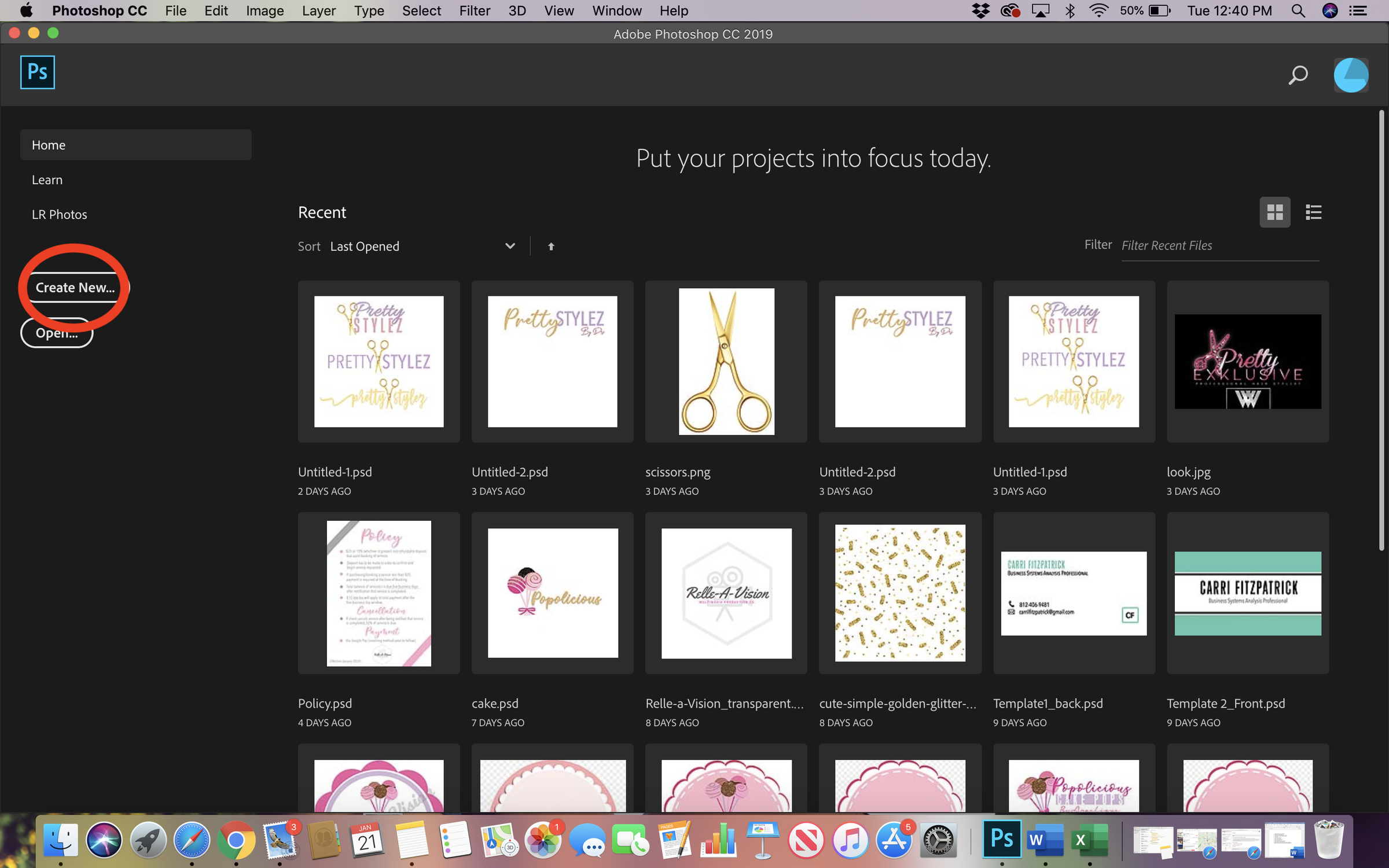Open the Dropbox menu bar icon
This screenshot has width=1389, height=868.
tap(980, 11)
